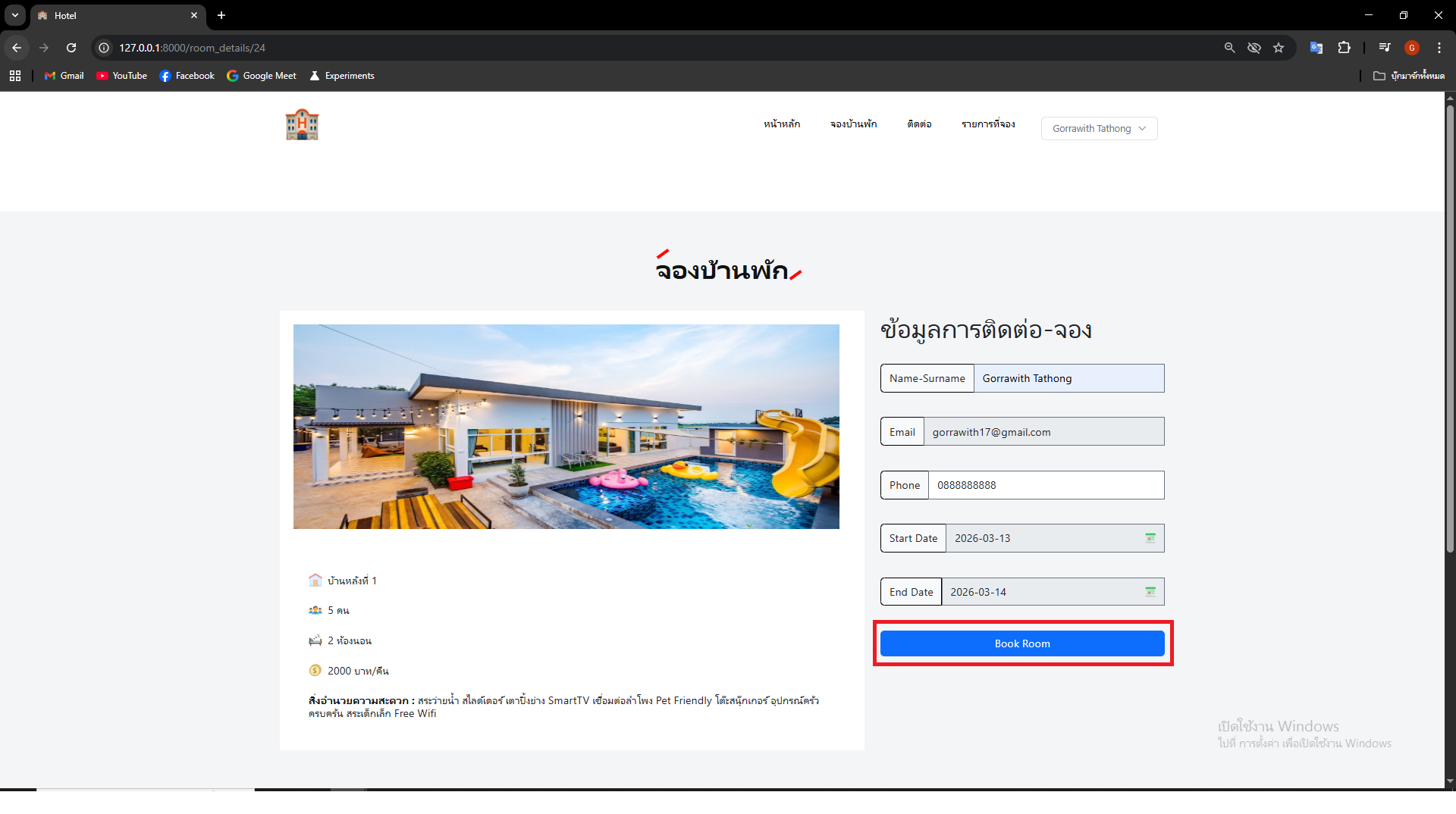Open the media control icon in toolbar
The image size is (1456, 814).
click(1385, 48)
